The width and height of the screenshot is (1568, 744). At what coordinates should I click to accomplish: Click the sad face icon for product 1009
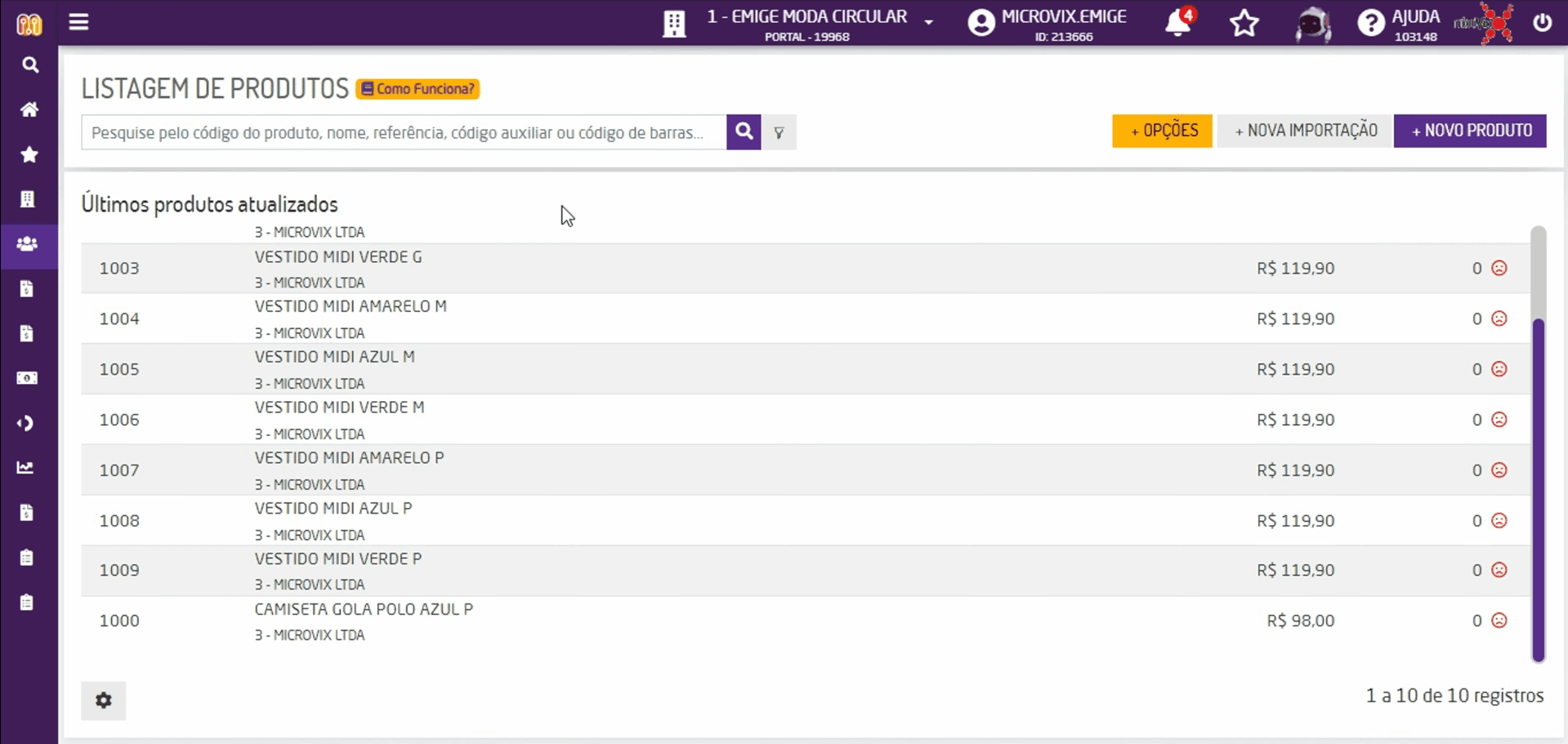point(1499,570)
